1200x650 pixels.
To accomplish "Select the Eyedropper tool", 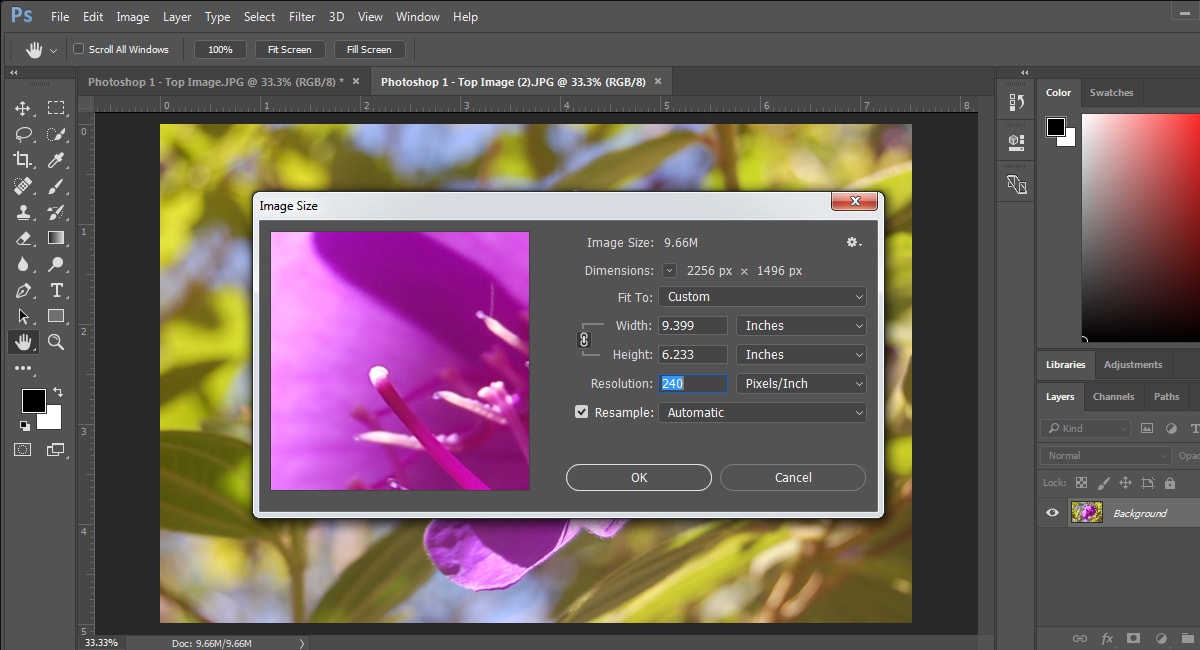I will coord(56,160).
